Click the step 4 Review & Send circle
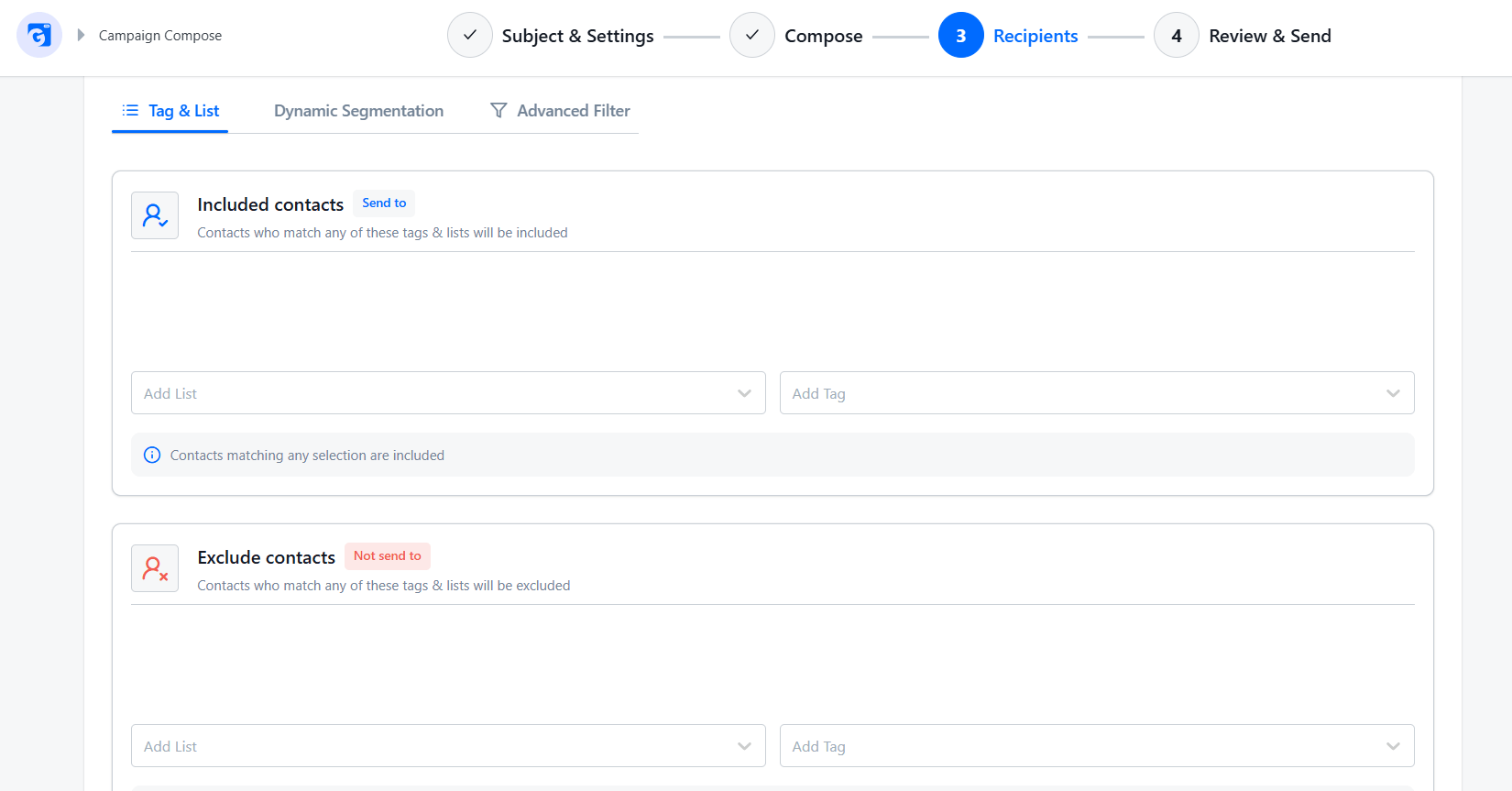Image resolution: width=1512 pixels, height=791 pixels. point(1177,35)
